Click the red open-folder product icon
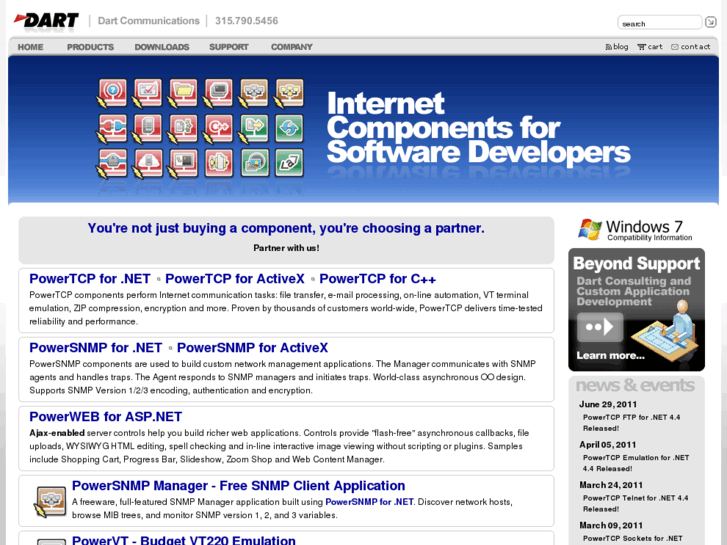 click(x=183, y=92)
